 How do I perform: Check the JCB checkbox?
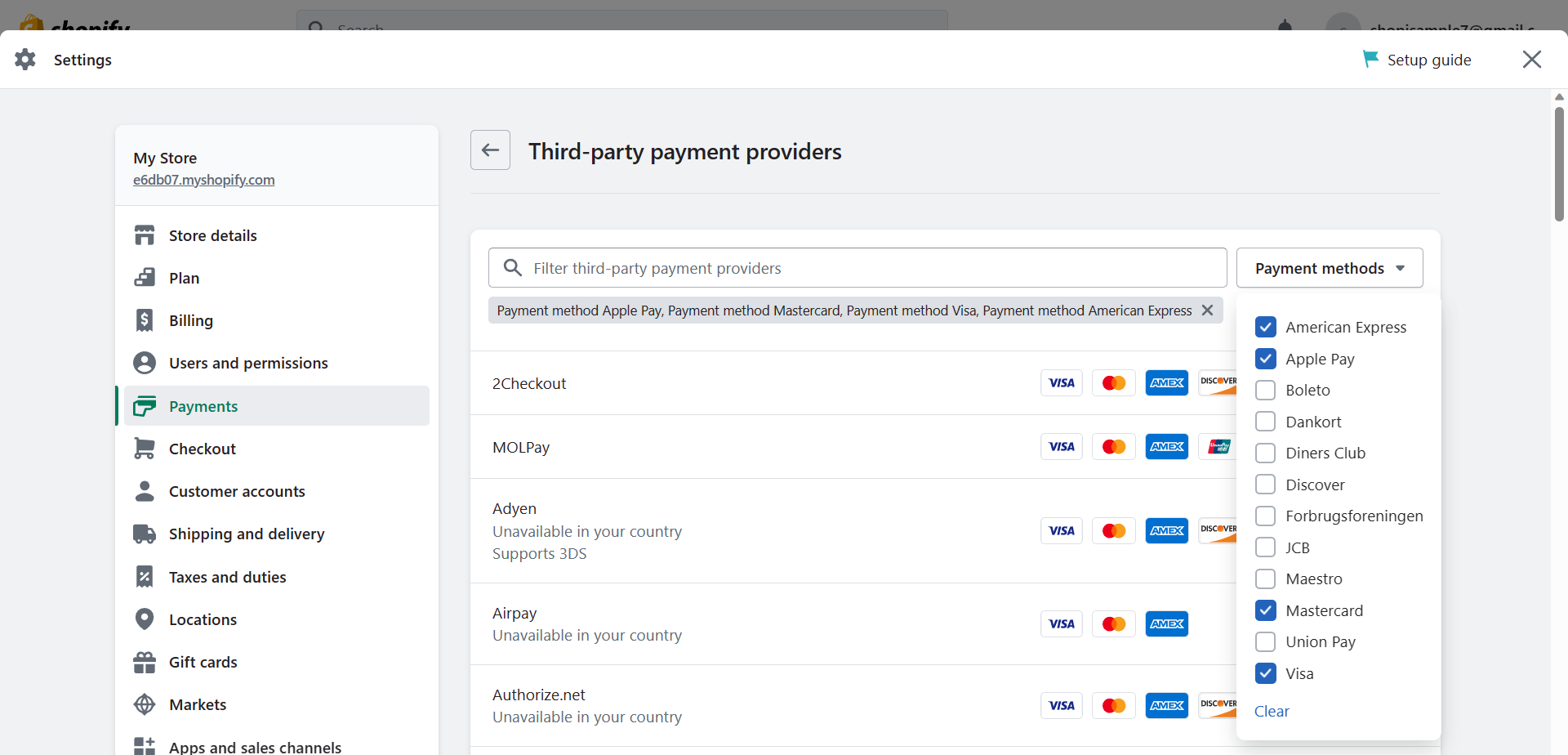click(x=1265, y=547)
